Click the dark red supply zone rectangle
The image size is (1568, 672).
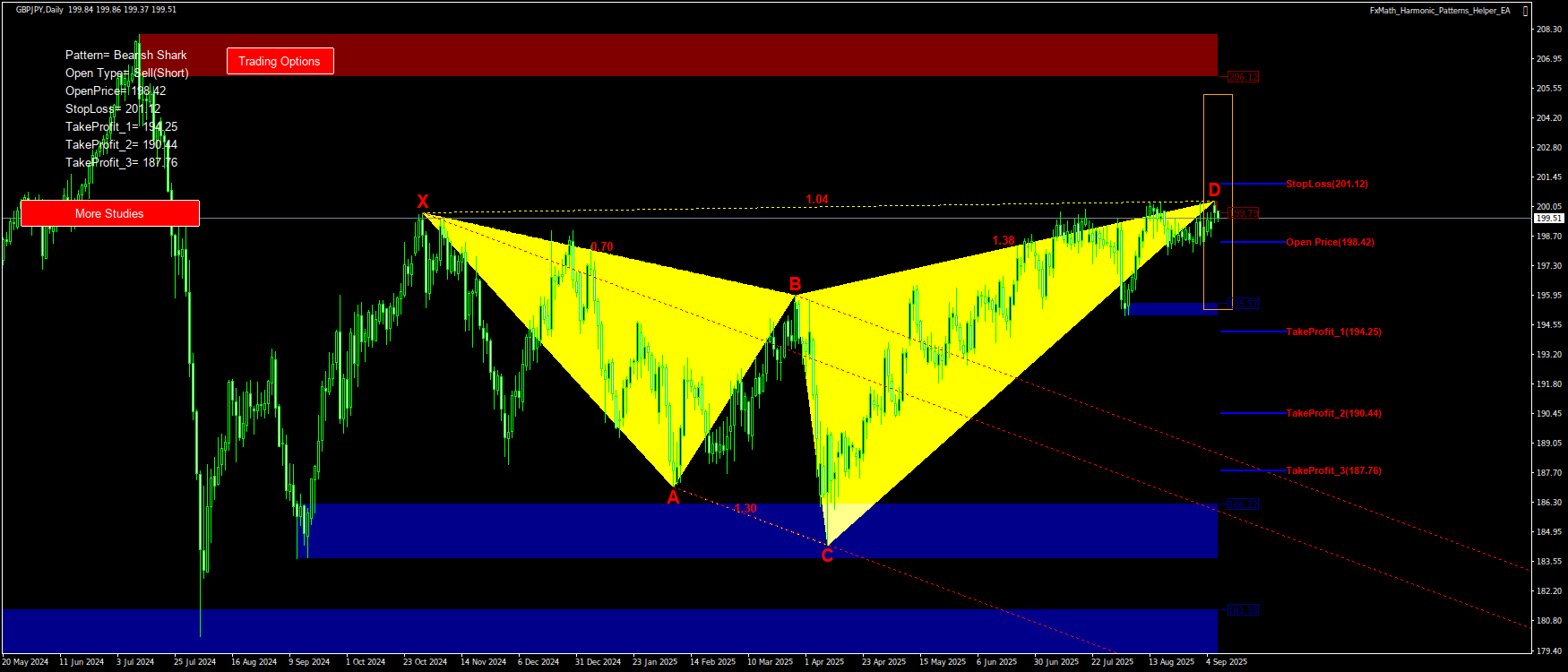[717, 55]
